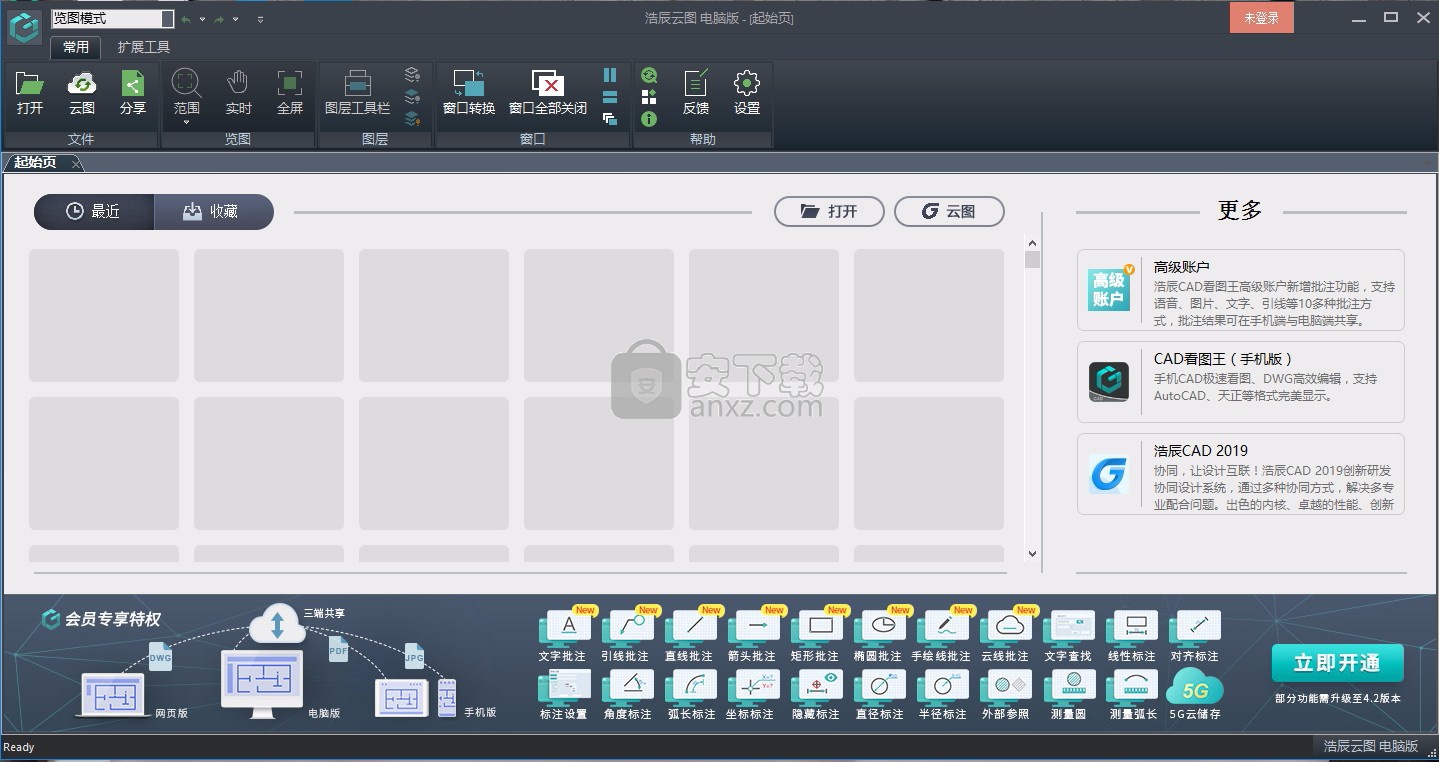Image resolution: width=1439 pixels, height=762 pixels.
Task: Click the redo arrow in quick access bar
Action: click(x=219, y=19)
